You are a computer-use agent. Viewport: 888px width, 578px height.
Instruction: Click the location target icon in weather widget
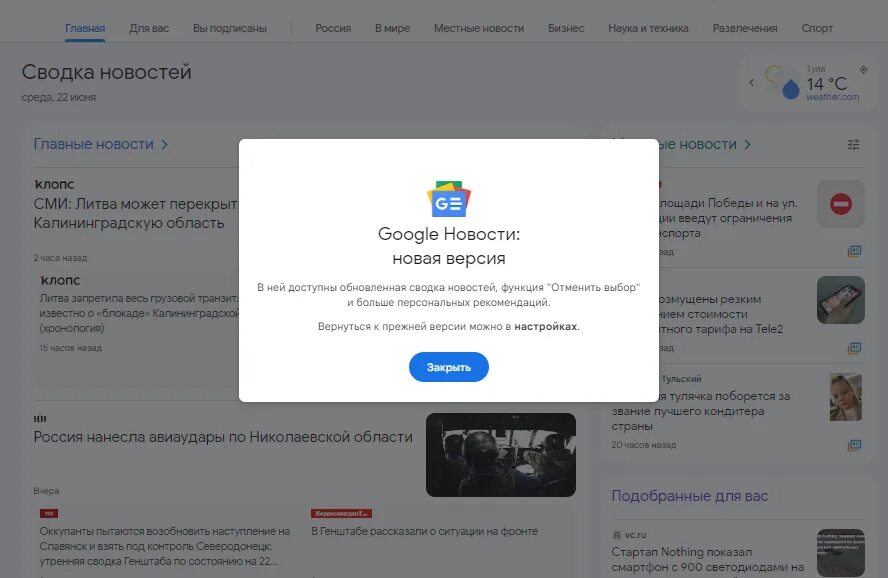pyautogui.click(x=863, y=70)
